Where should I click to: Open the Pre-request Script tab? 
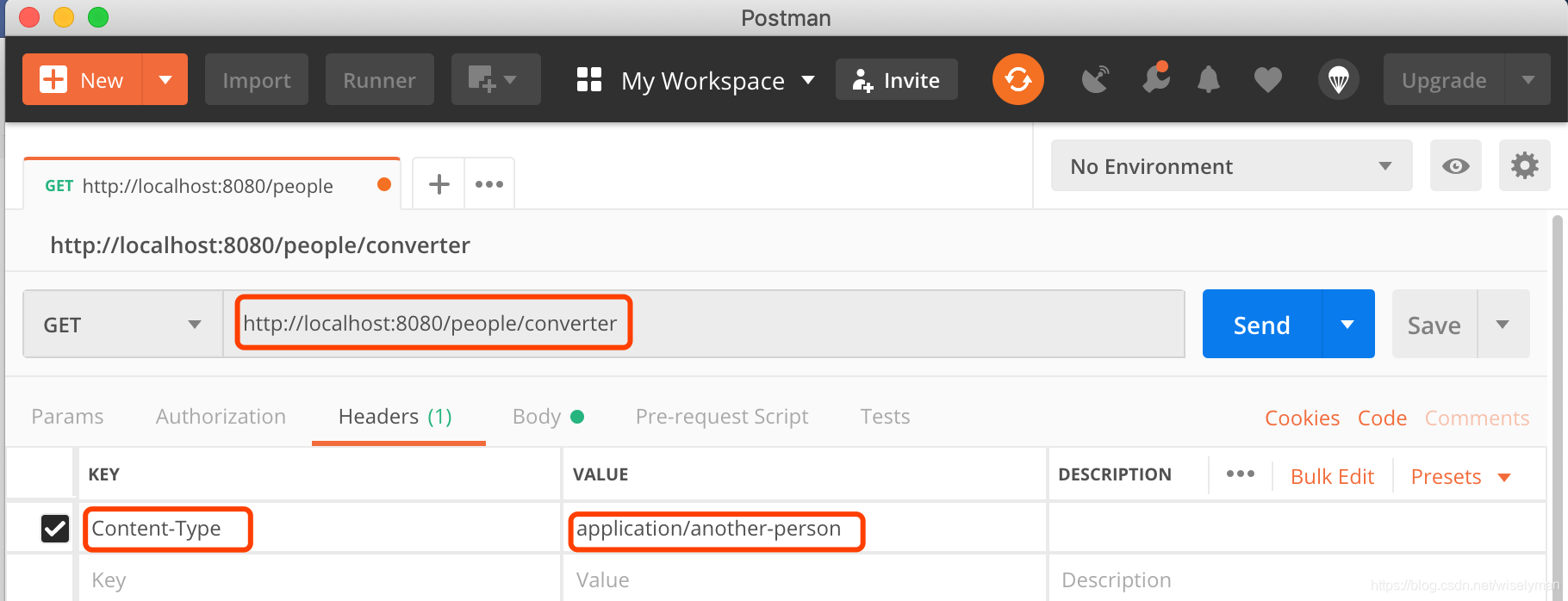[x=722, y=417]
